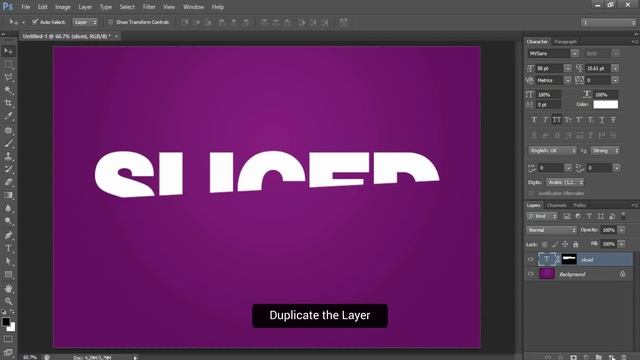Click the trash icon to delete the layer
The width and height of the screenshot is (640, 360).
coord(623,357)
